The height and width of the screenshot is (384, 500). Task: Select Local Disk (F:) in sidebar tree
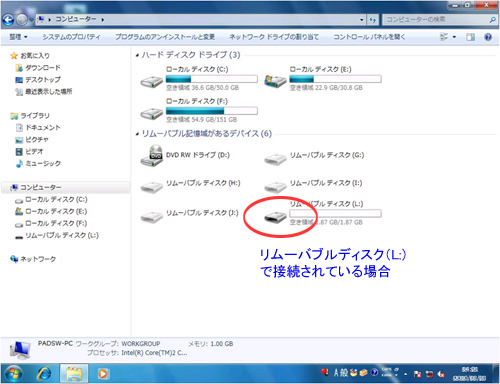coord(51,224)
